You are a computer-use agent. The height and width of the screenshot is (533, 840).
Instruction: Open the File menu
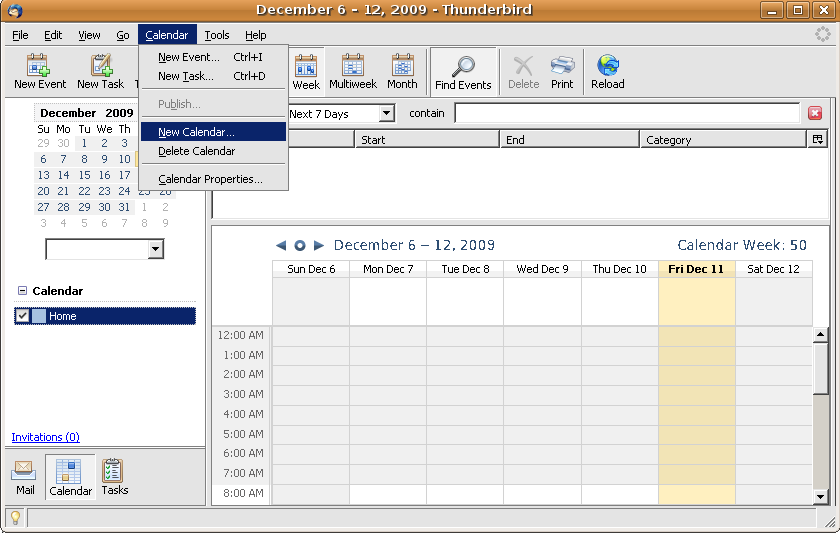click(x=20, y=35)
